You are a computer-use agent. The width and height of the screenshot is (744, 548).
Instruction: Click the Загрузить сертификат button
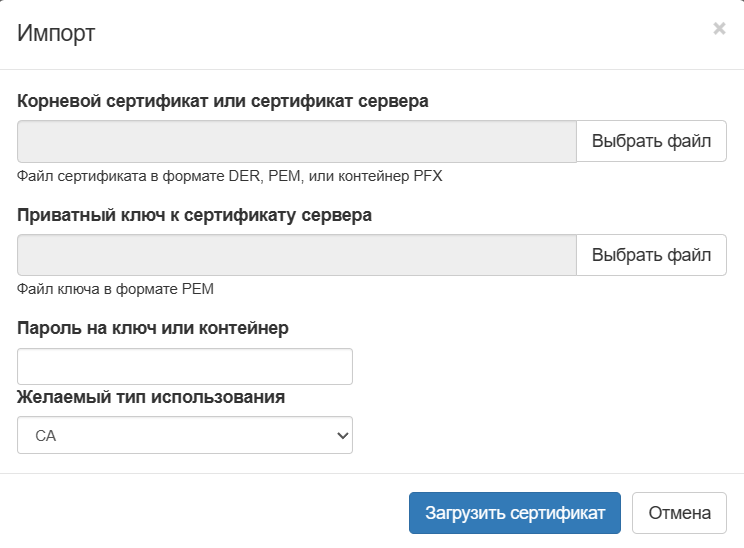click(x=515, y=513)
